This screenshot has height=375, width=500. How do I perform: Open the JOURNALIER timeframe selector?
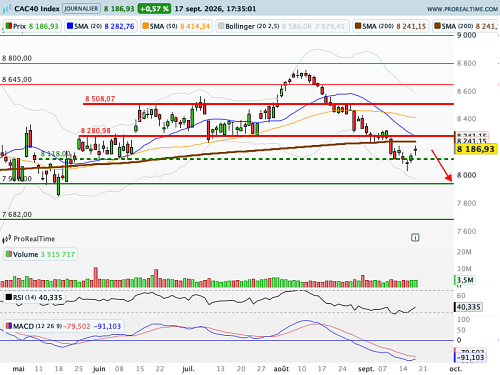point(81,9)
